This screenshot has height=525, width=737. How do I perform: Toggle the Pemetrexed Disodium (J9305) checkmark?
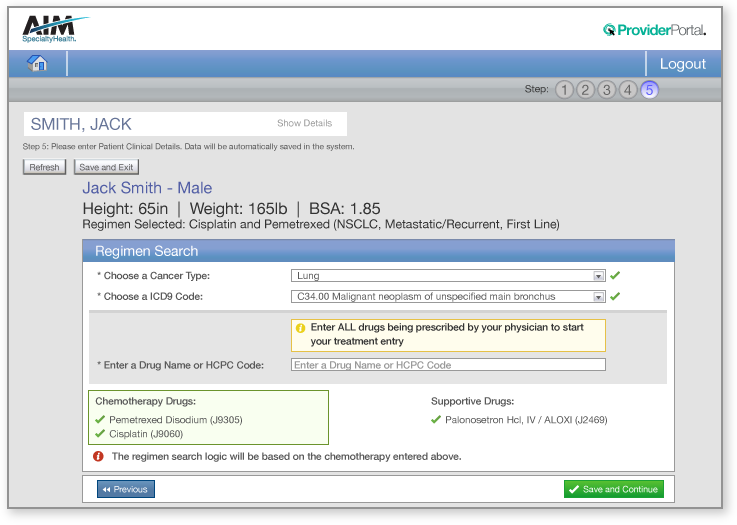[100, 420]
